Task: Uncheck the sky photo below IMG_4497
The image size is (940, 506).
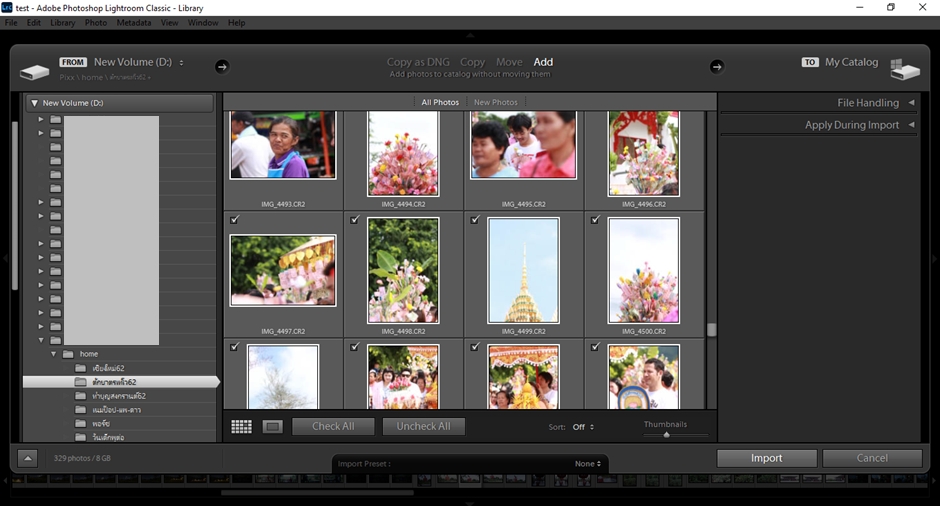Action: (x=234, y=347)
